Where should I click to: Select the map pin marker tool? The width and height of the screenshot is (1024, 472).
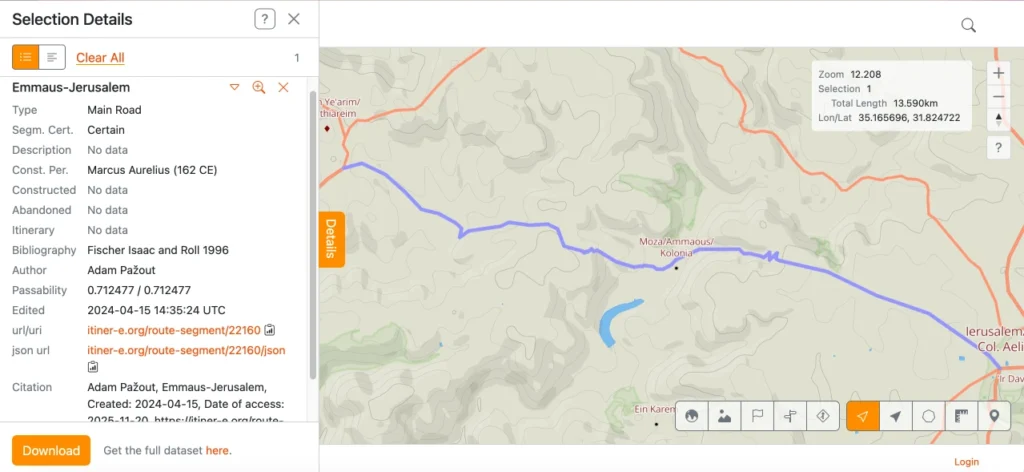(994, 416)
